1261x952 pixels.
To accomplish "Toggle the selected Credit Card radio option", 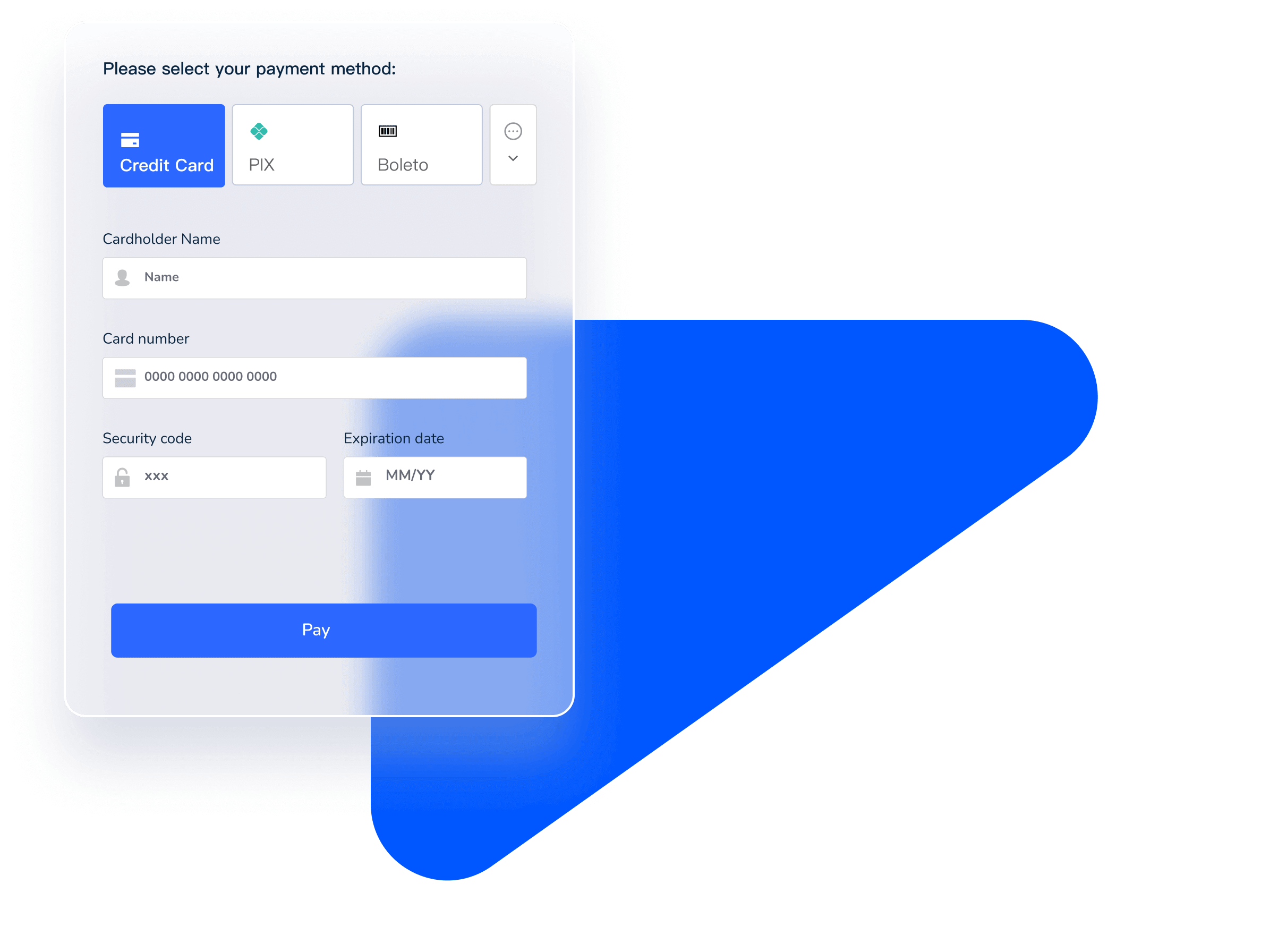I will click(165, 148).
